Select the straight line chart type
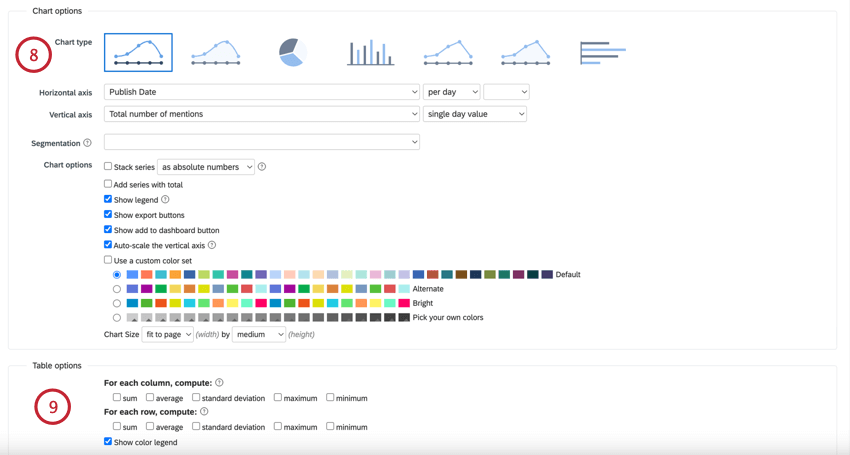 [448, 53]
